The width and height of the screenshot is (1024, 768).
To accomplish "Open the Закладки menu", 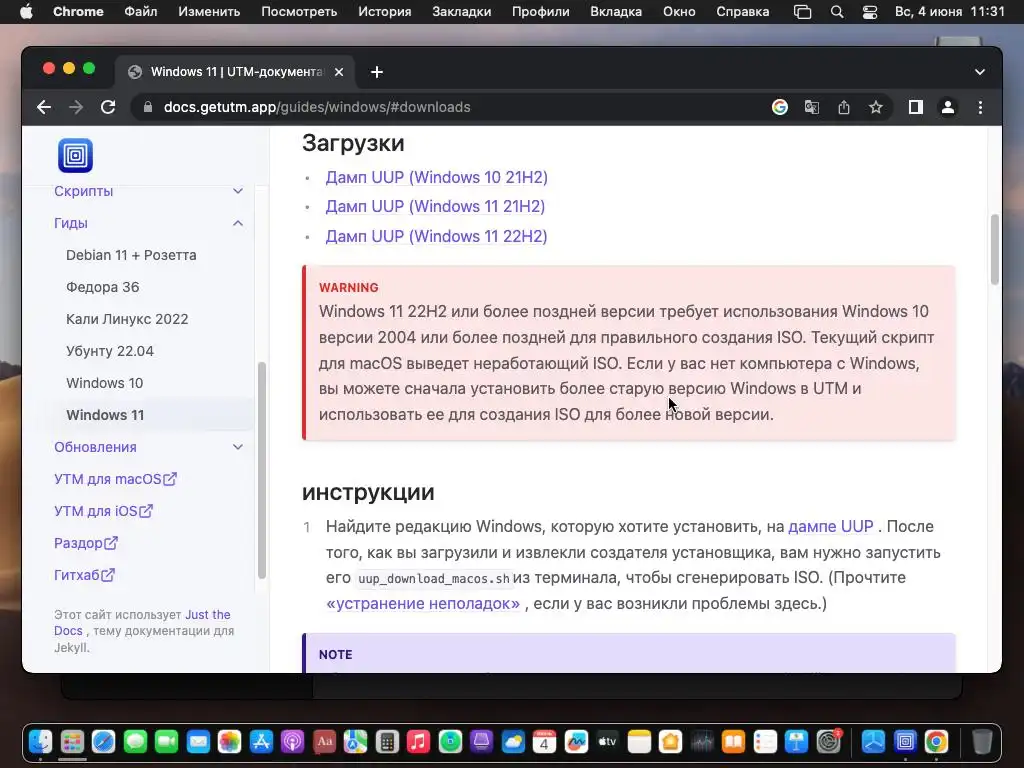I will tap(462, 12).
